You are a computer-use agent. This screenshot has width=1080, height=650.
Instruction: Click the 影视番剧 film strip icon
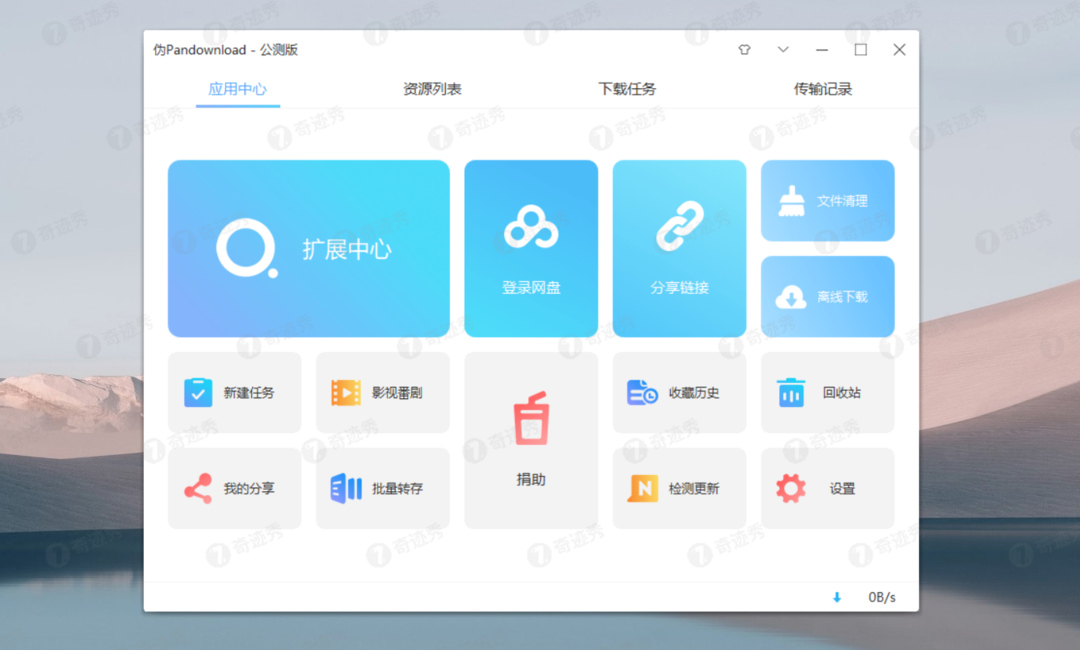coord(346,392)
